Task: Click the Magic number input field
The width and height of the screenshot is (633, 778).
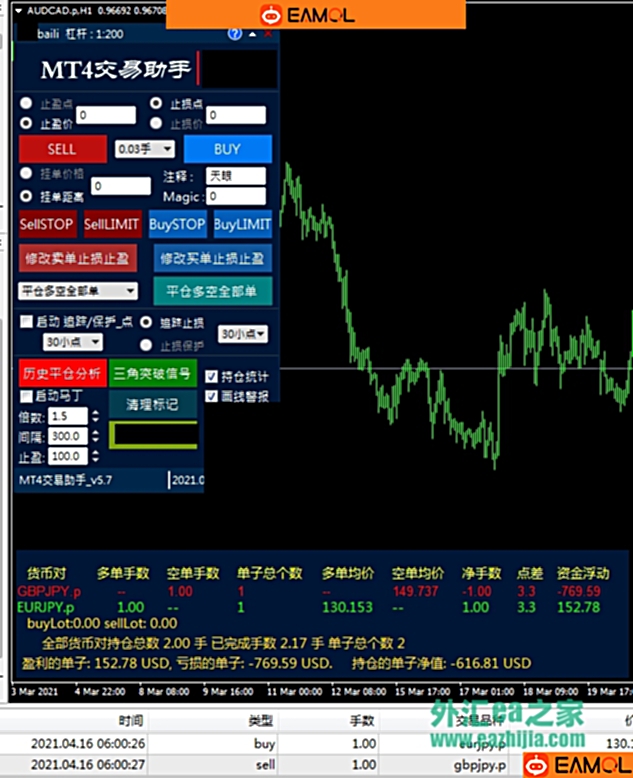Action: point(236,196)
